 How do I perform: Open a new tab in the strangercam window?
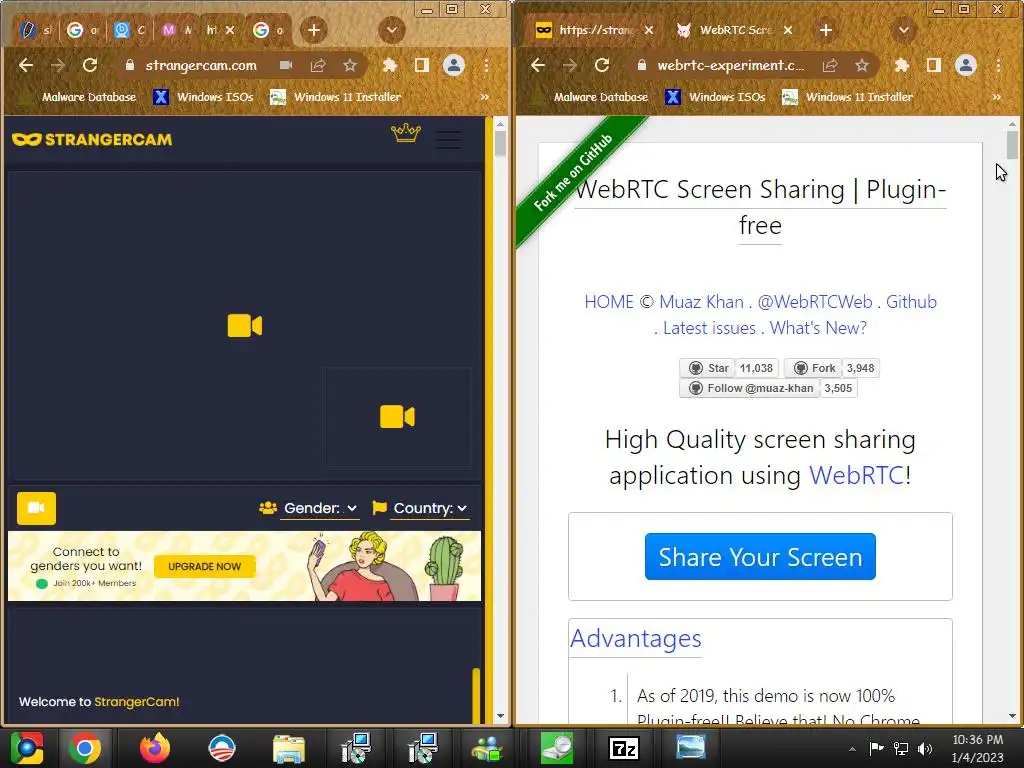tap(314, 30)
